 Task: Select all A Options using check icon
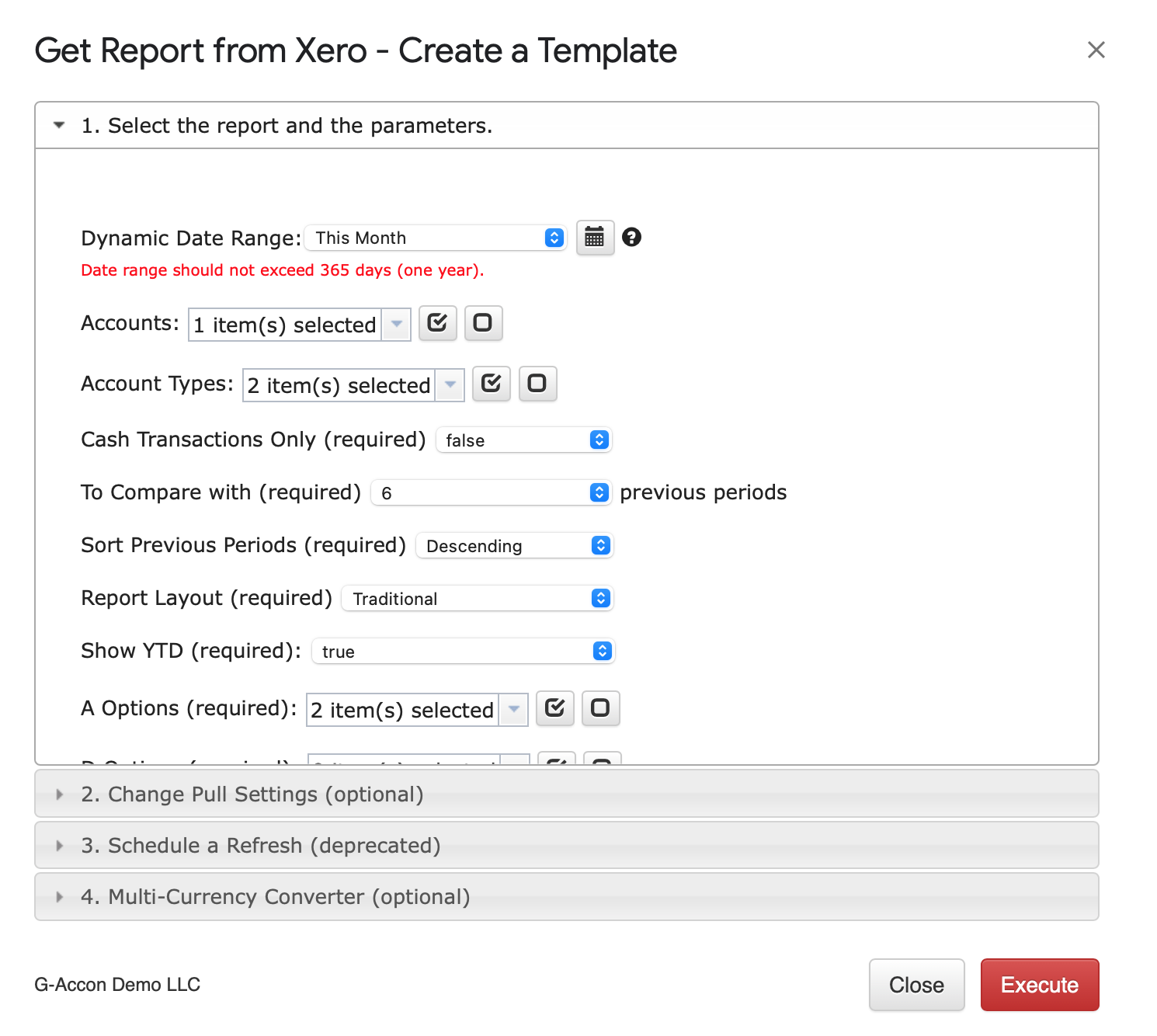pos(554,708)
